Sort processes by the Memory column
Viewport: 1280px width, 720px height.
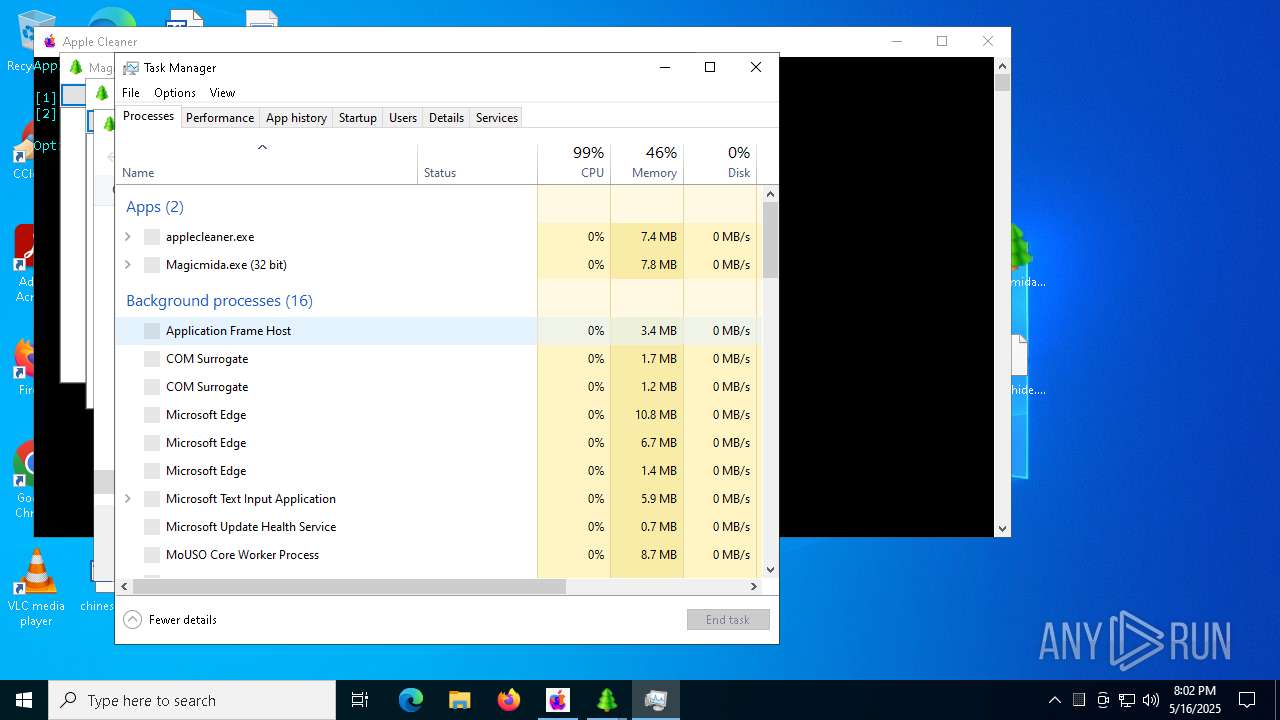click(647, 163)
